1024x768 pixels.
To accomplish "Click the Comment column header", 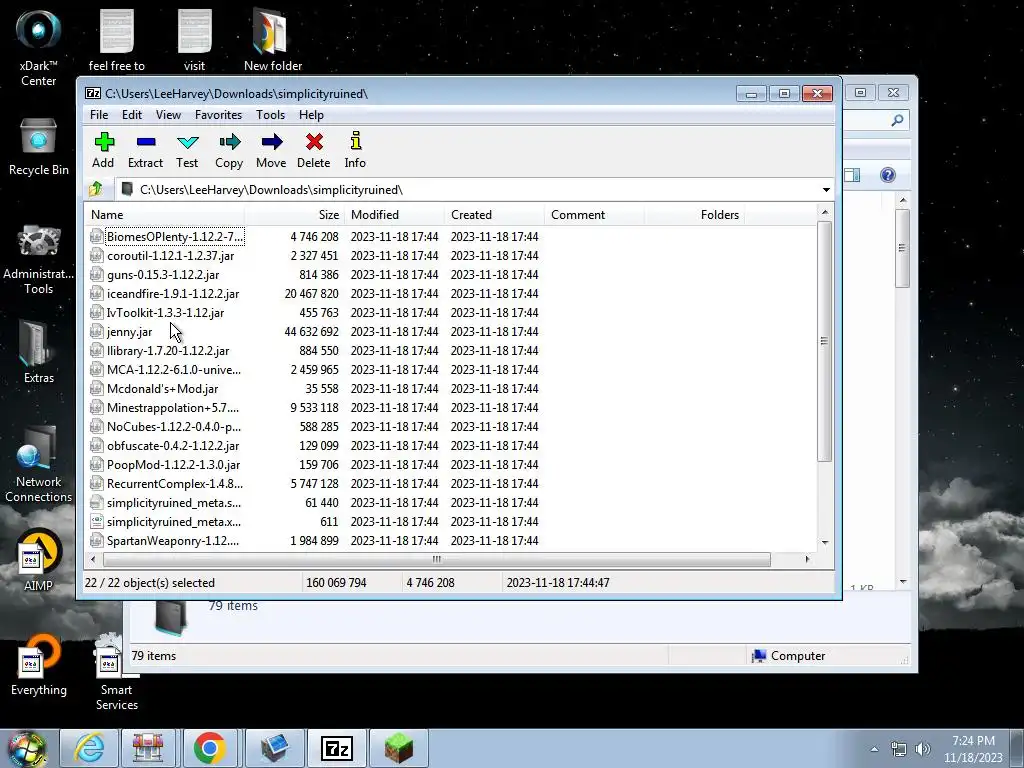I will click(594, 215).
